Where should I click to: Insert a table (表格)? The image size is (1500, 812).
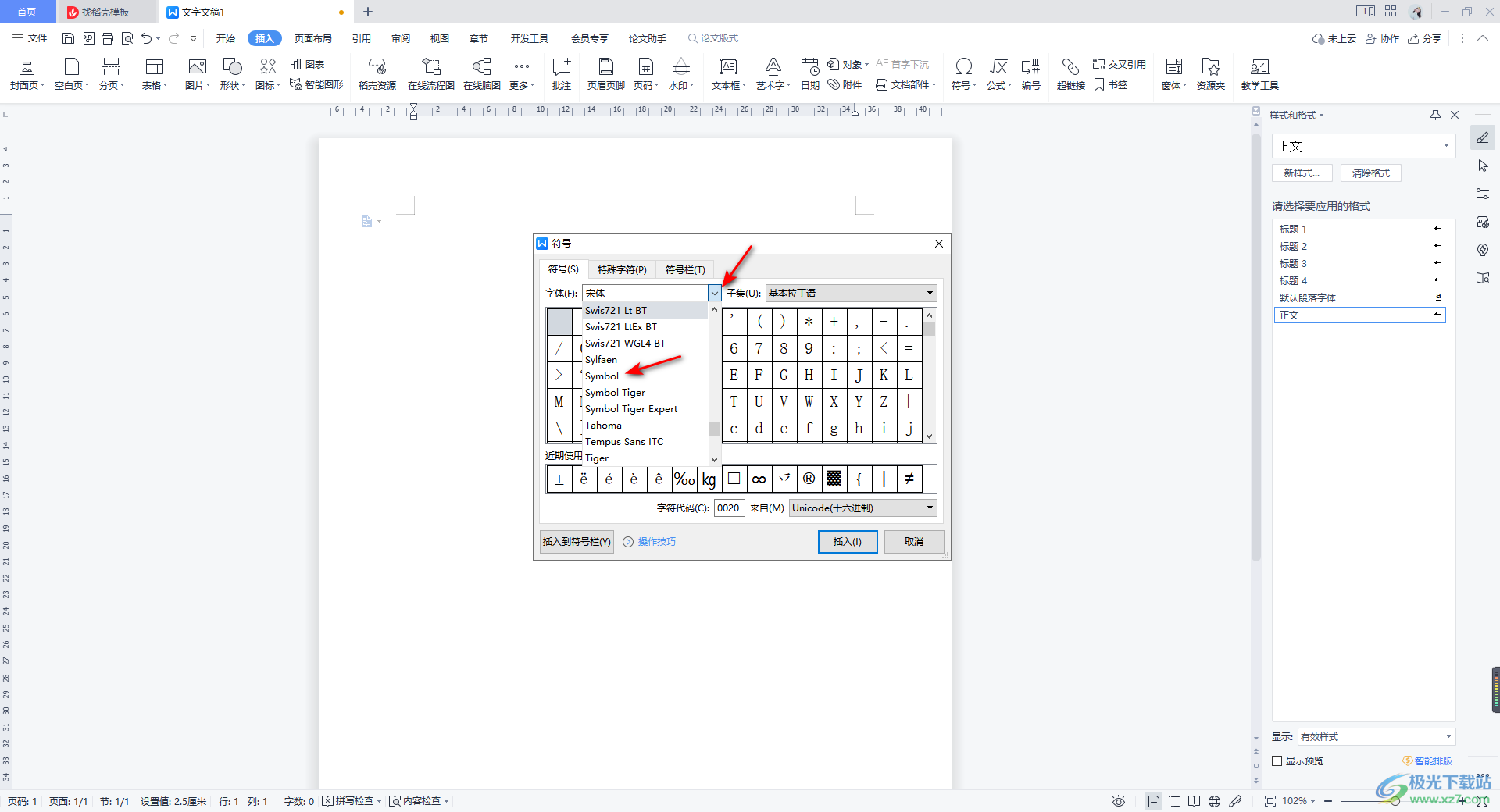155,74
